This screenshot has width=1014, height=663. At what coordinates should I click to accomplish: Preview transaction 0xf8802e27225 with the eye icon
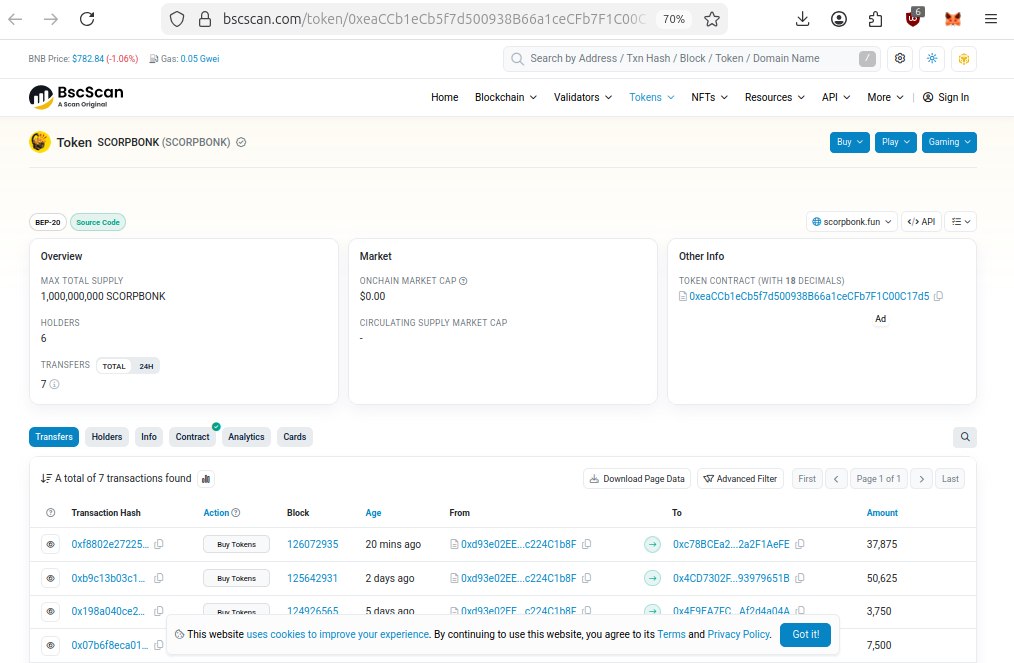click(x=50, y=545)
